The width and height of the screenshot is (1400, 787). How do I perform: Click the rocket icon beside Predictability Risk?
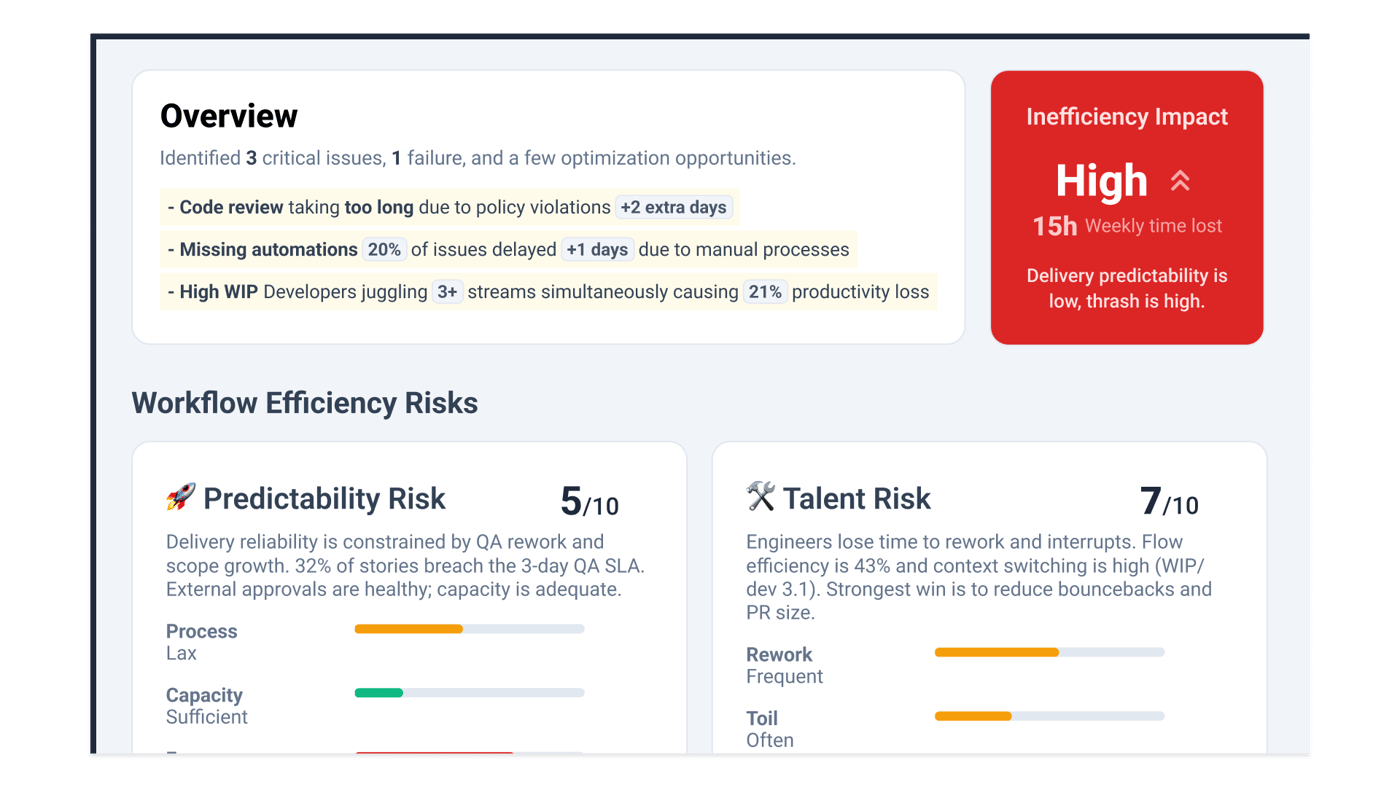click(181, 498)
